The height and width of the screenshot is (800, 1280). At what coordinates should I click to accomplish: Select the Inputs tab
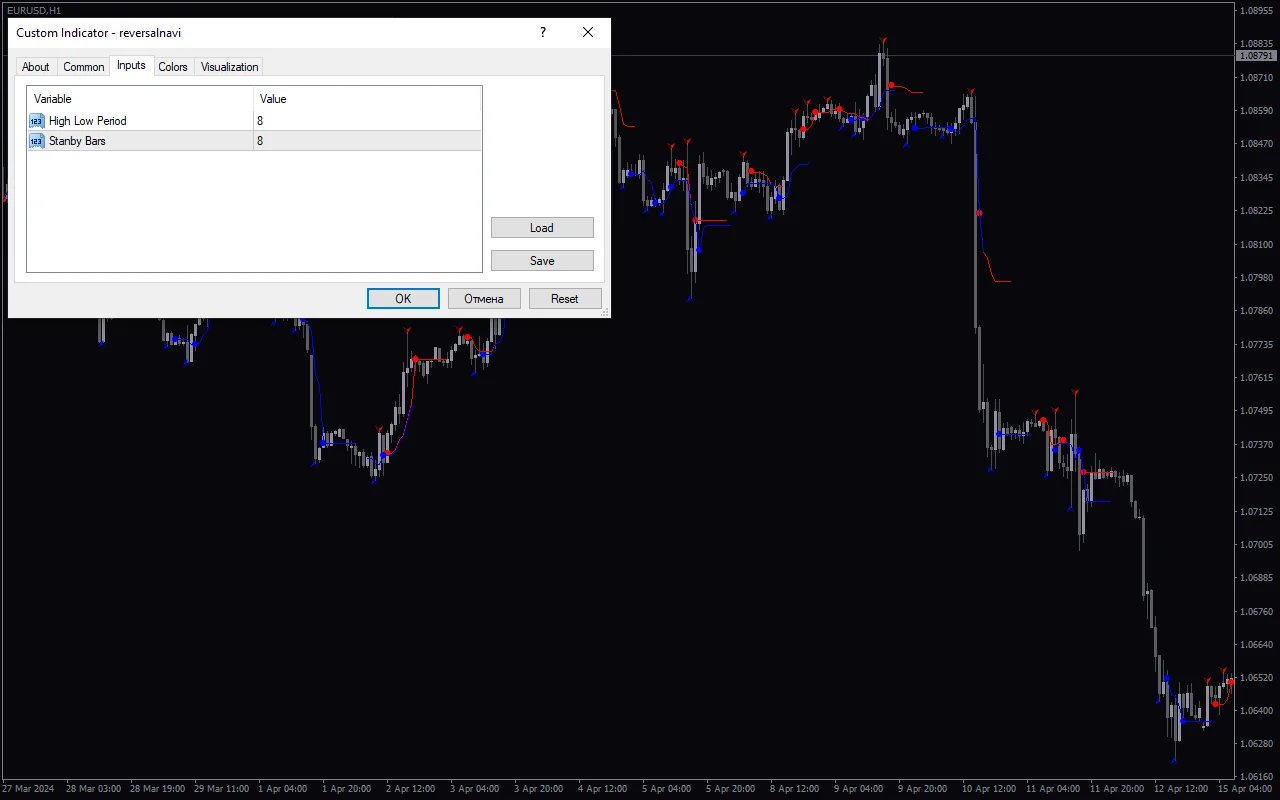131,66
